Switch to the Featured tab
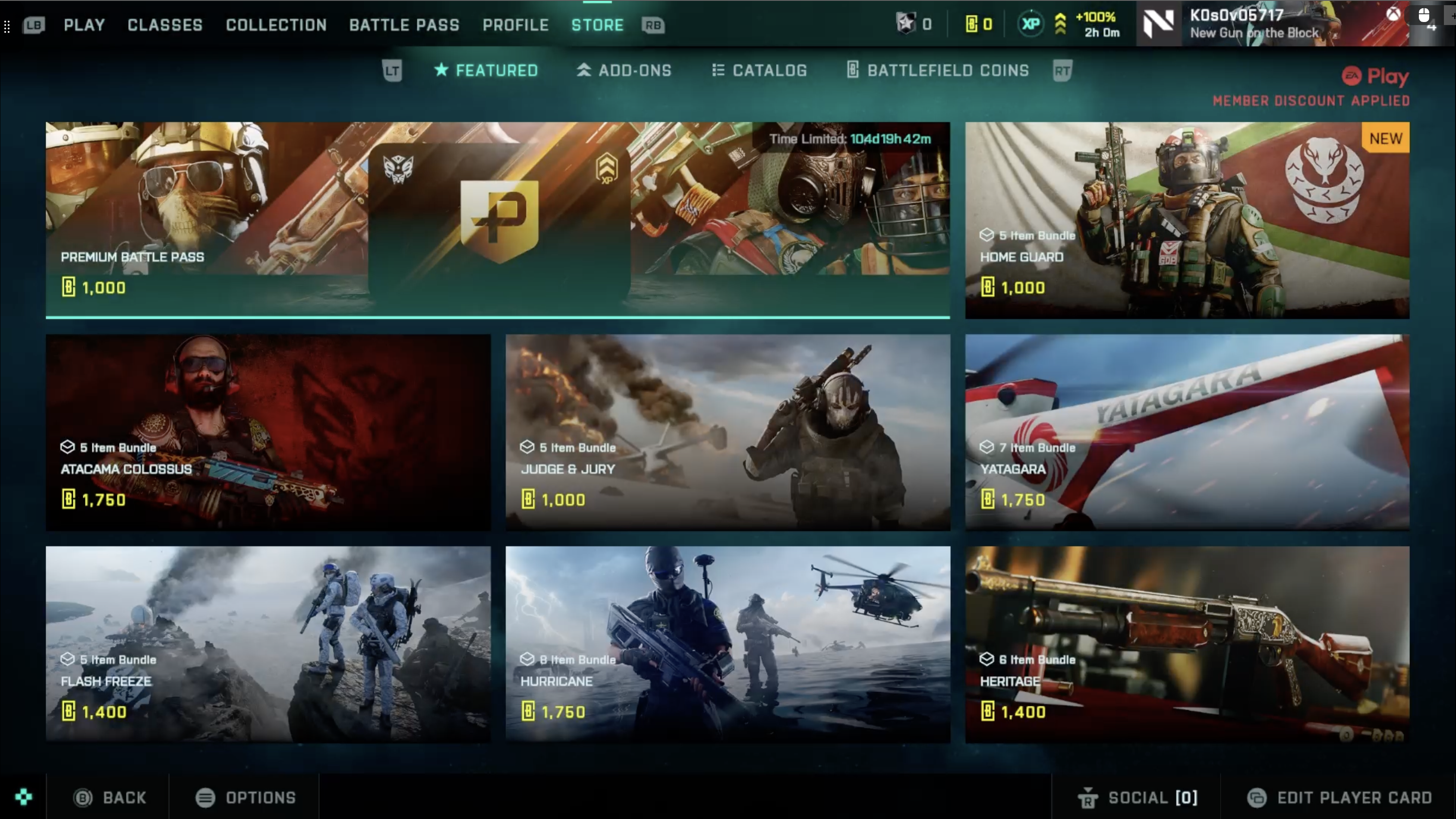 pos(486,71)
